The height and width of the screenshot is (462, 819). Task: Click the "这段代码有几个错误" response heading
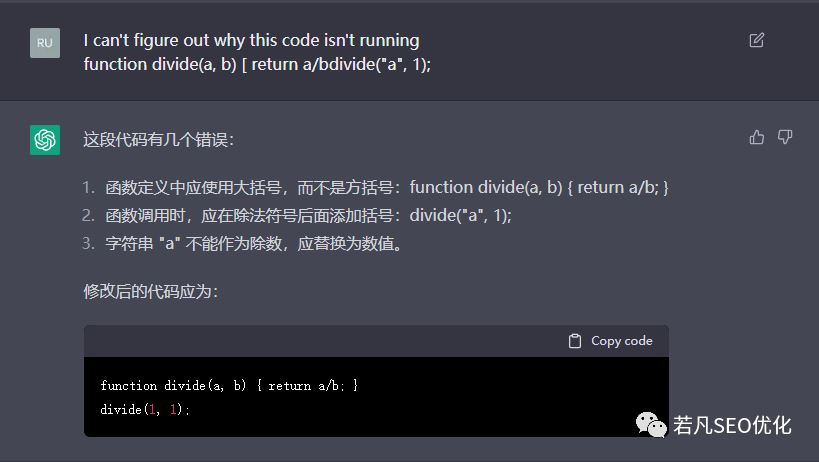158,139
